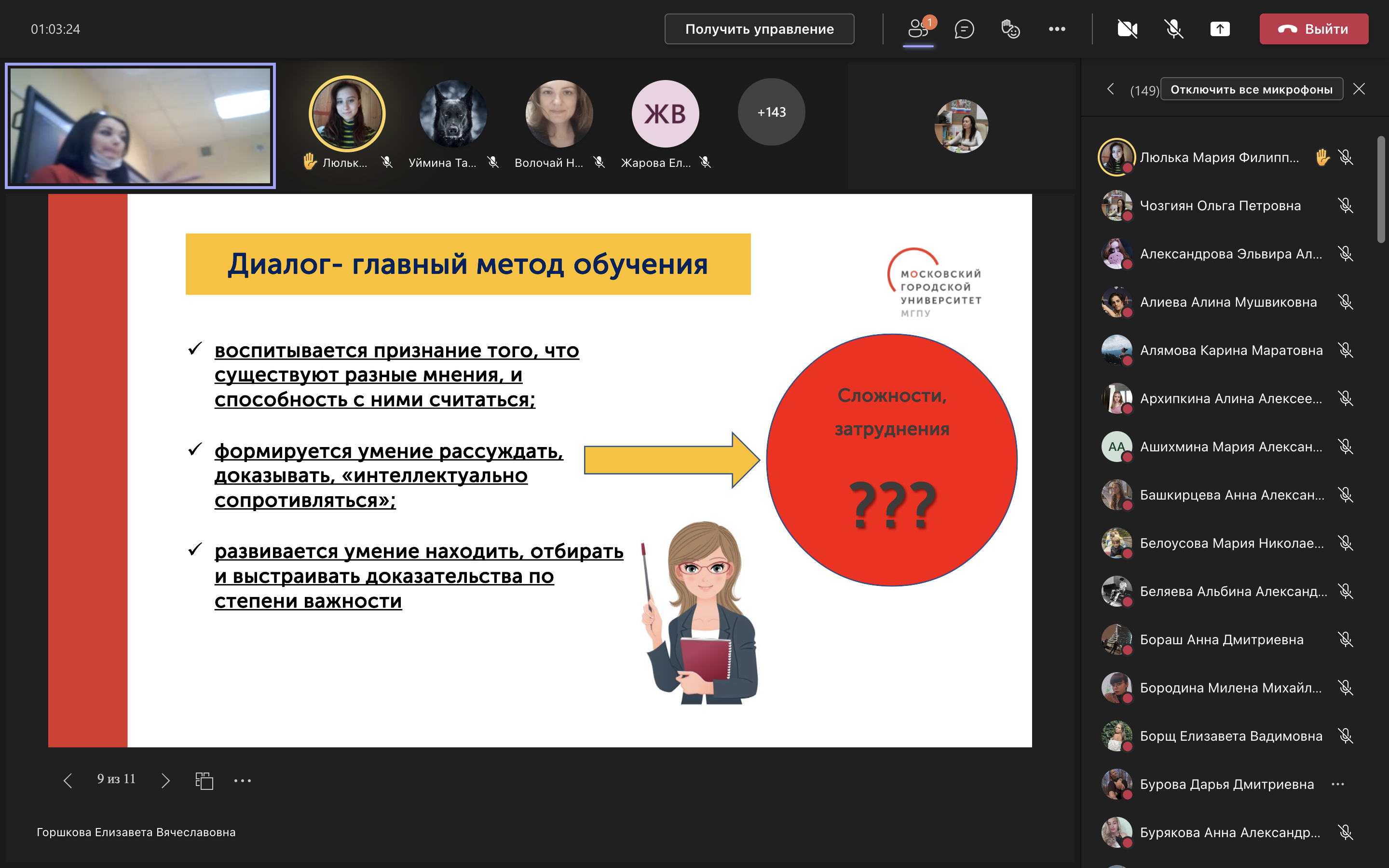Click Отключить все микрофоны button

[x=1251, y=90]
